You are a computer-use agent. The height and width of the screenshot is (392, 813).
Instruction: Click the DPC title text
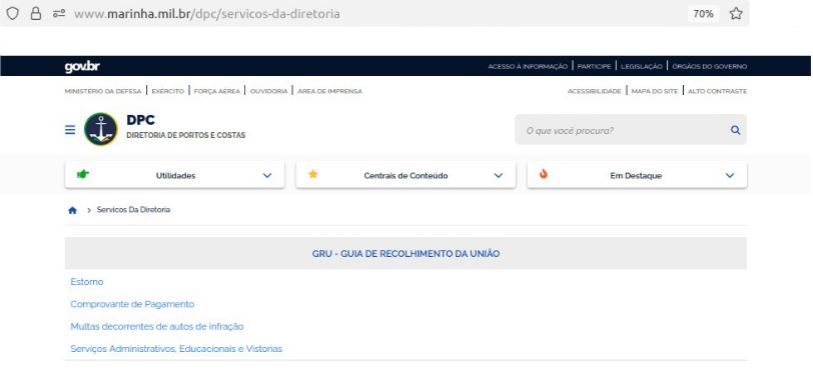pyautogui.click(x=141, y=120)
